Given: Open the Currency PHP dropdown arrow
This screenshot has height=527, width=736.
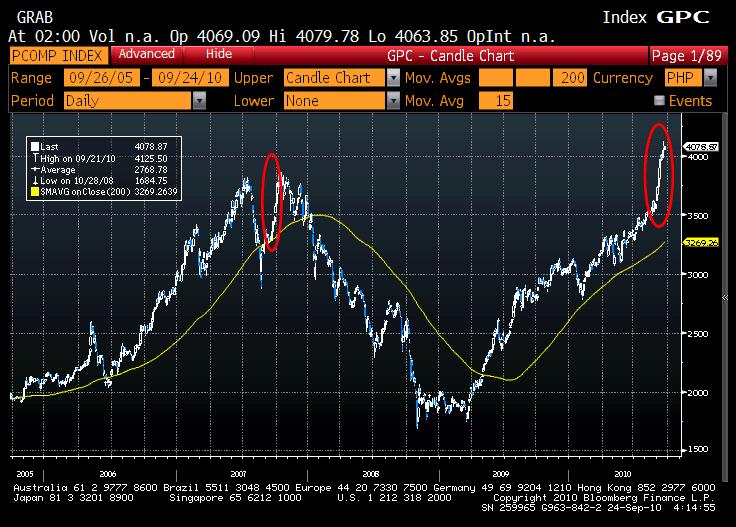Looking at the screenshot, I should [x=711, y=78].
